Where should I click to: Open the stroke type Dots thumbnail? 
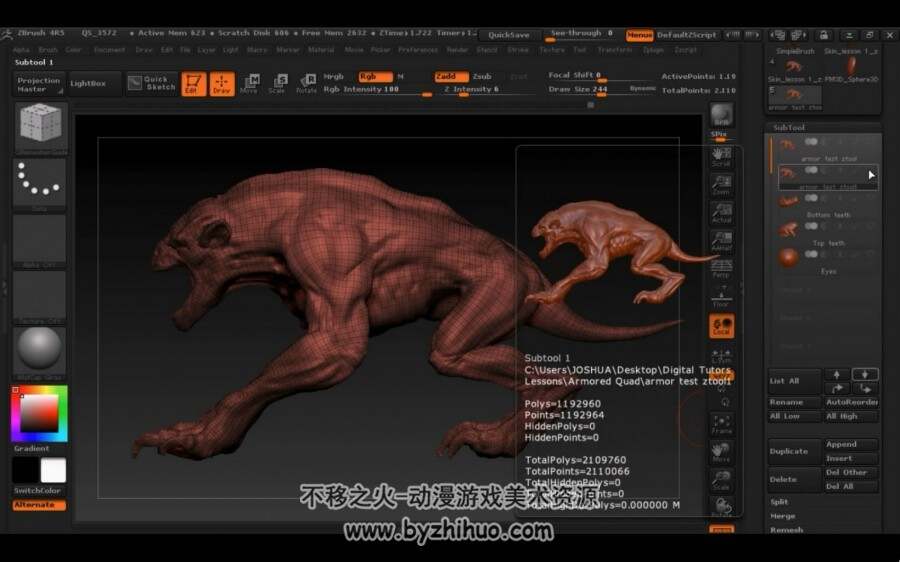[x=40, y=184]
